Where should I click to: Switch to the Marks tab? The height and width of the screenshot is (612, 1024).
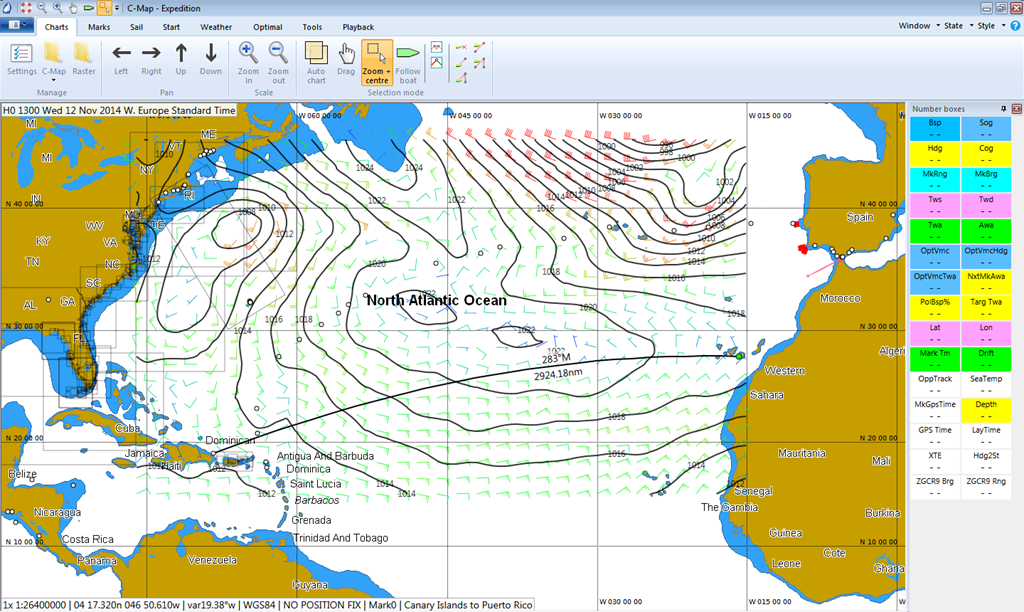pos(99,27)
